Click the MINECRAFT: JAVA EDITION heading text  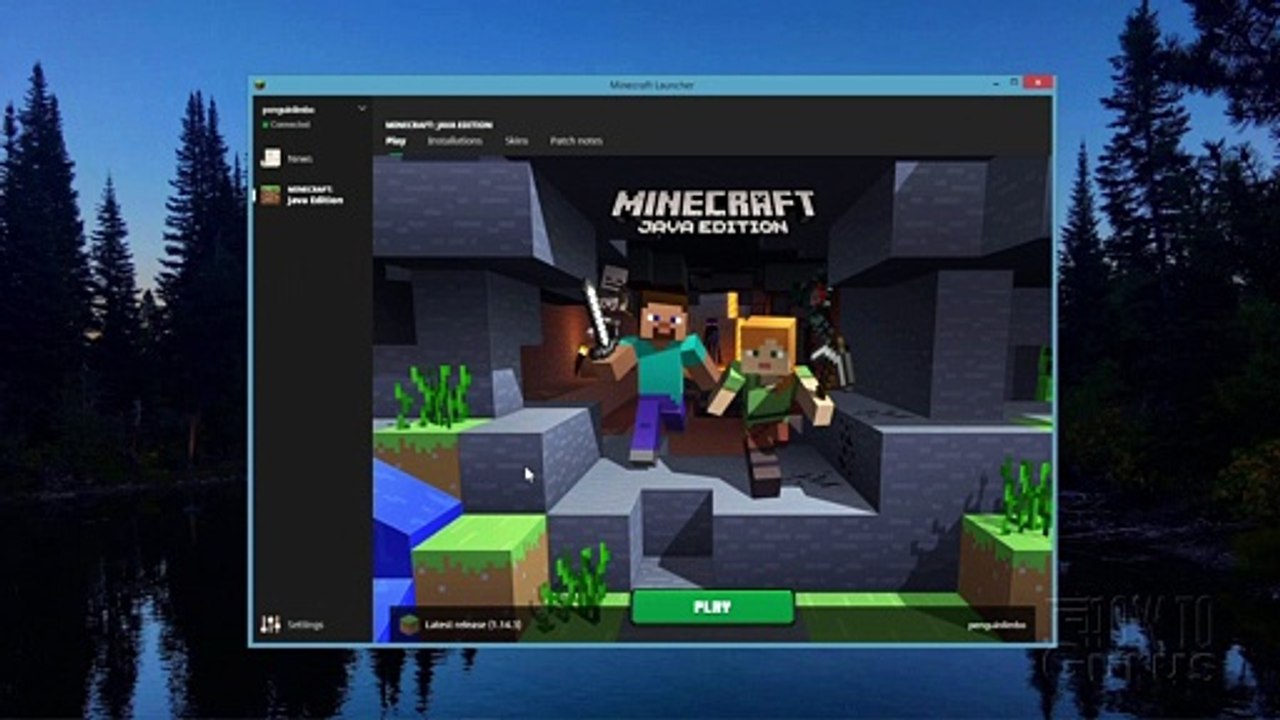point(438,125)
